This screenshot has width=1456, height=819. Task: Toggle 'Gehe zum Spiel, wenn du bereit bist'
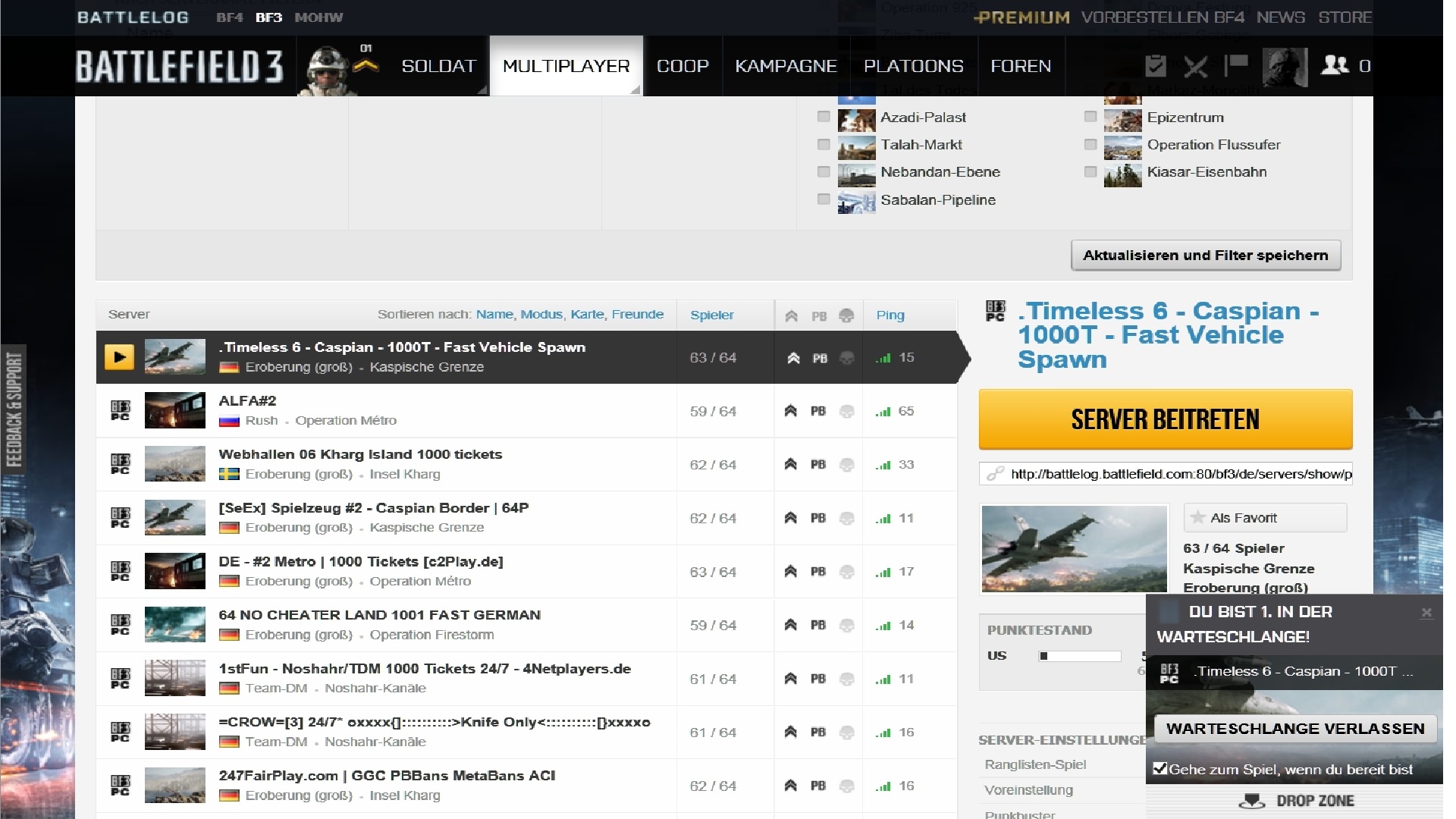pyautogui.click(x=1159, y=768)
